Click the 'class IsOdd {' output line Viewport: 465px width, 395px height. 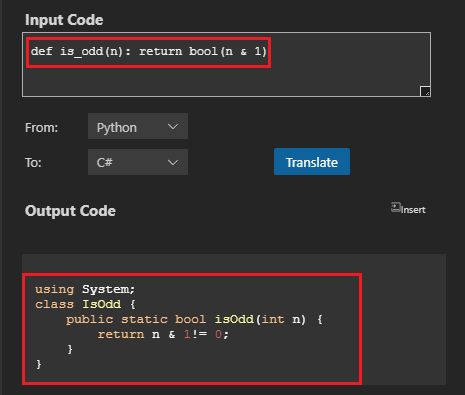(x=85, y=304)
